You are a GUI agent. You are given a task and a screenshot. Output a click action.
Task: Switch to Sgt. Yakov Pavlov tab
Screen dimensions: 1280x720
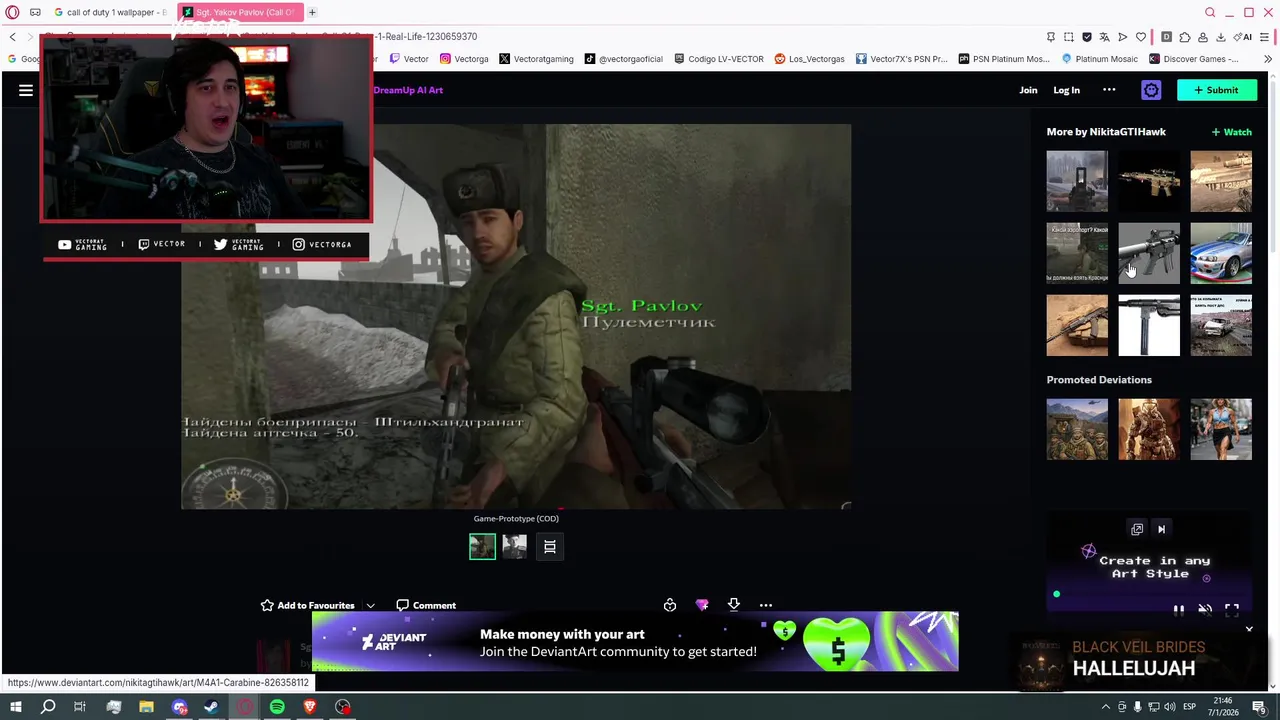pos(238,12)
